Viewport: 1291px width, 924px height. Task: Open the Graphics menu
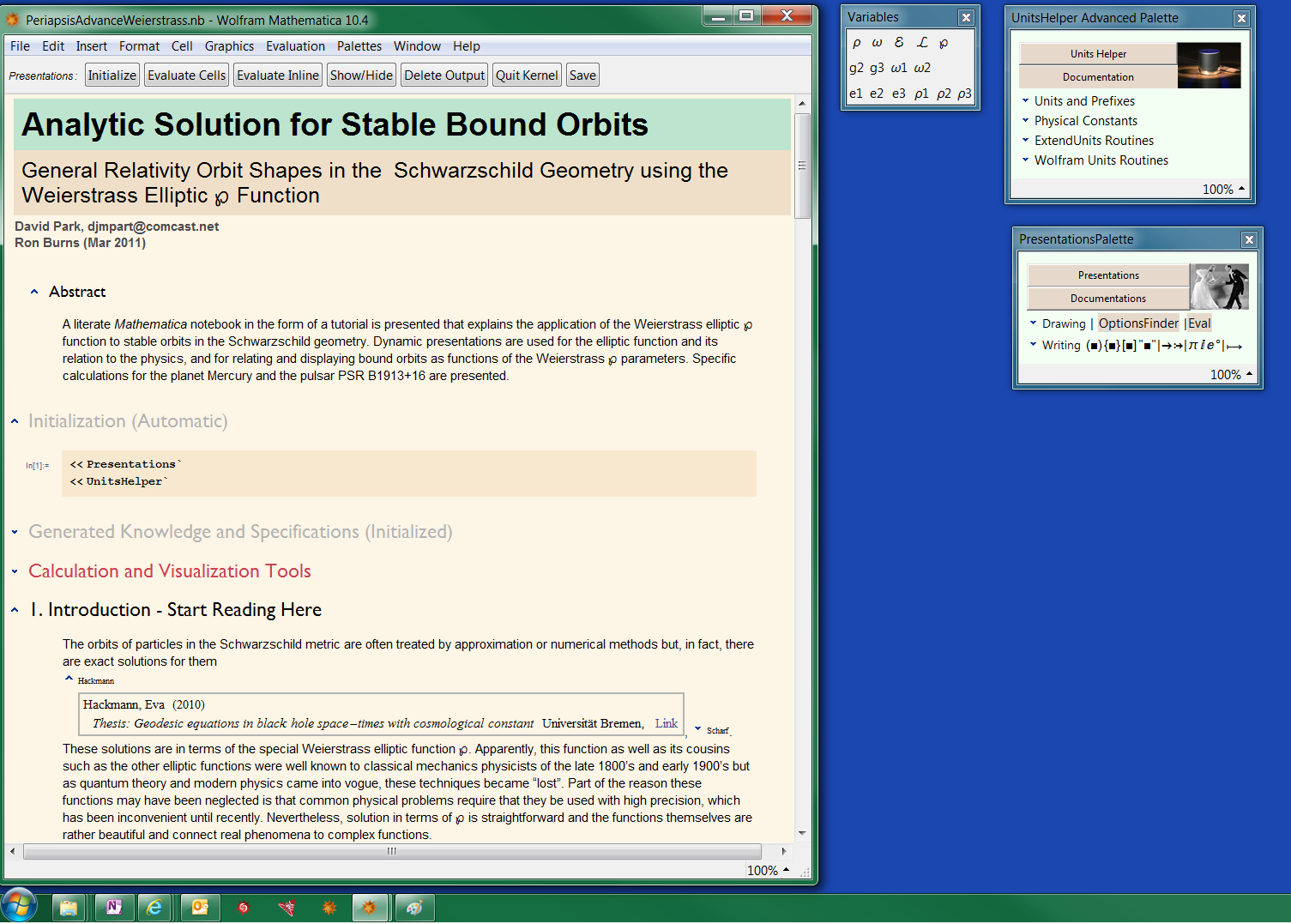[229, 46]
